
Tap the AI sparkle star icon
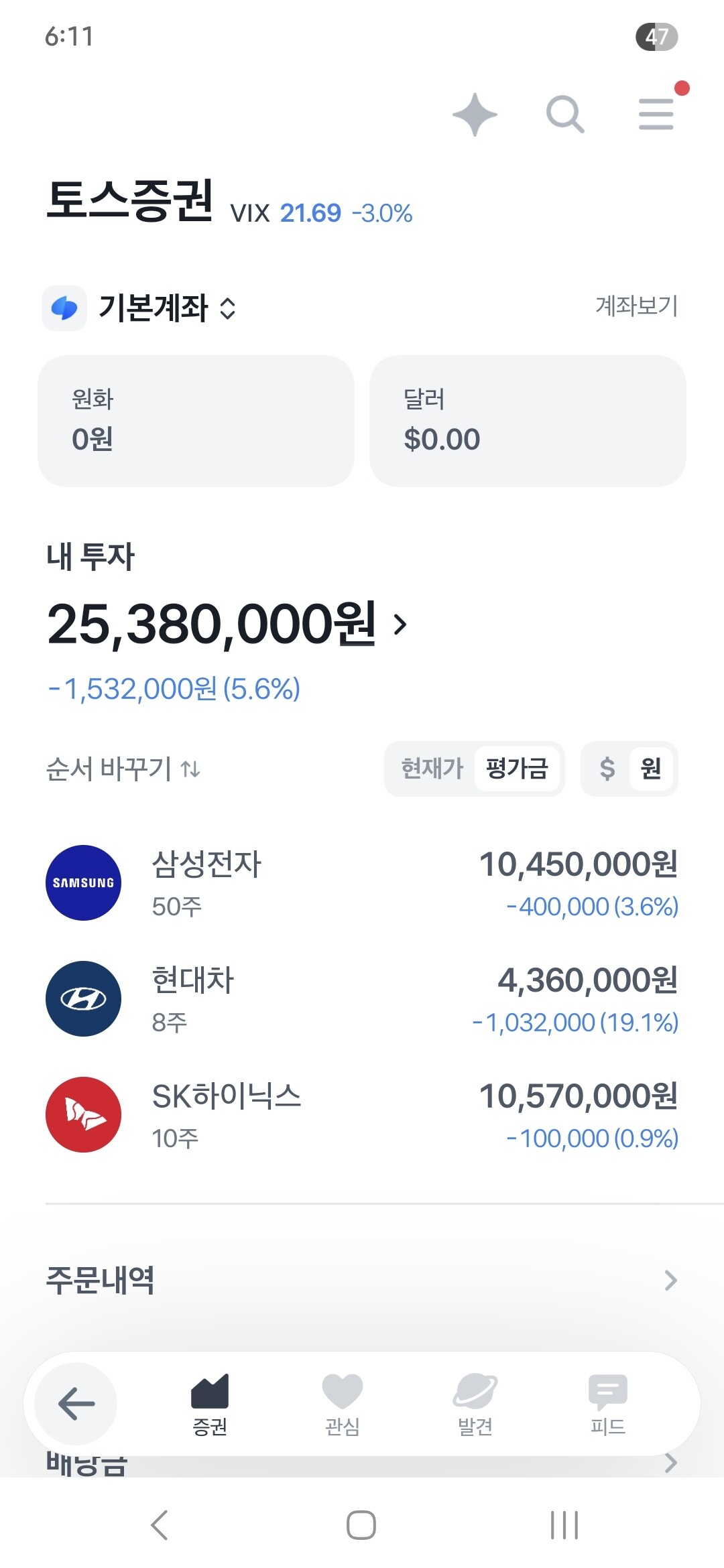click(x=475, y=114)
